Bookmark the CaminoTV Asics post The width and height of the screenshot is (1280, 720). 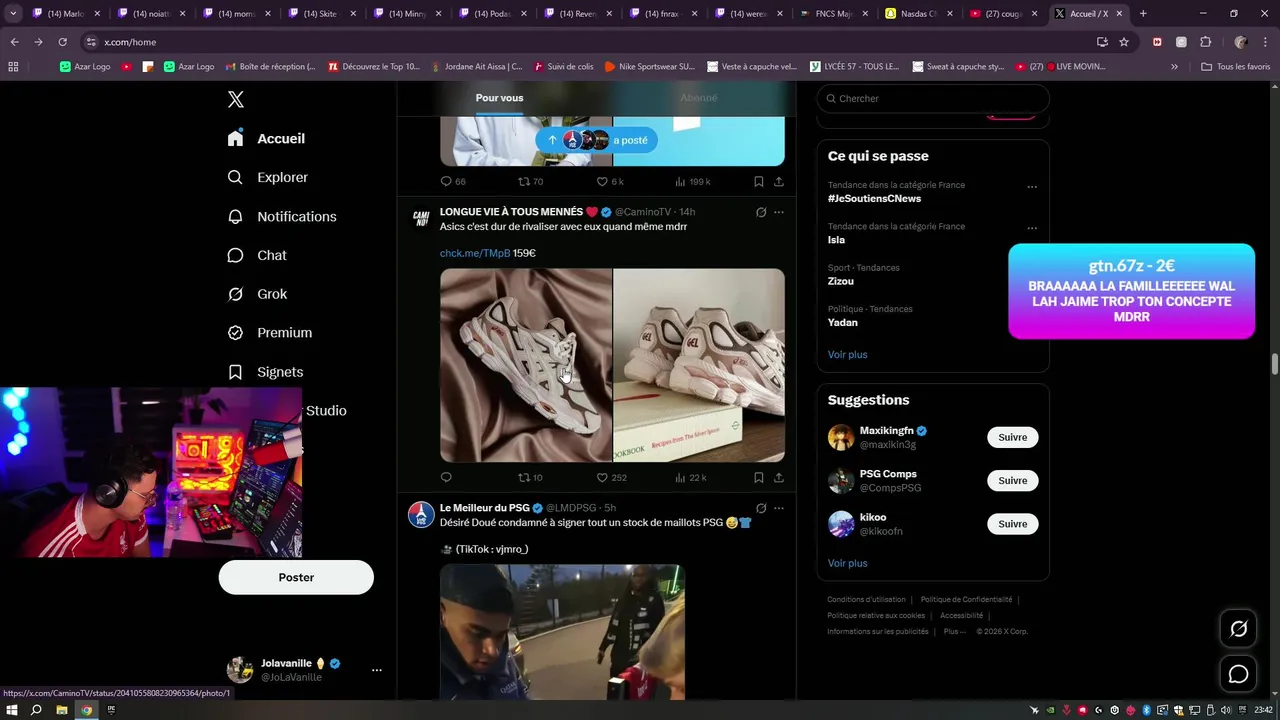[x=758, y=478]
